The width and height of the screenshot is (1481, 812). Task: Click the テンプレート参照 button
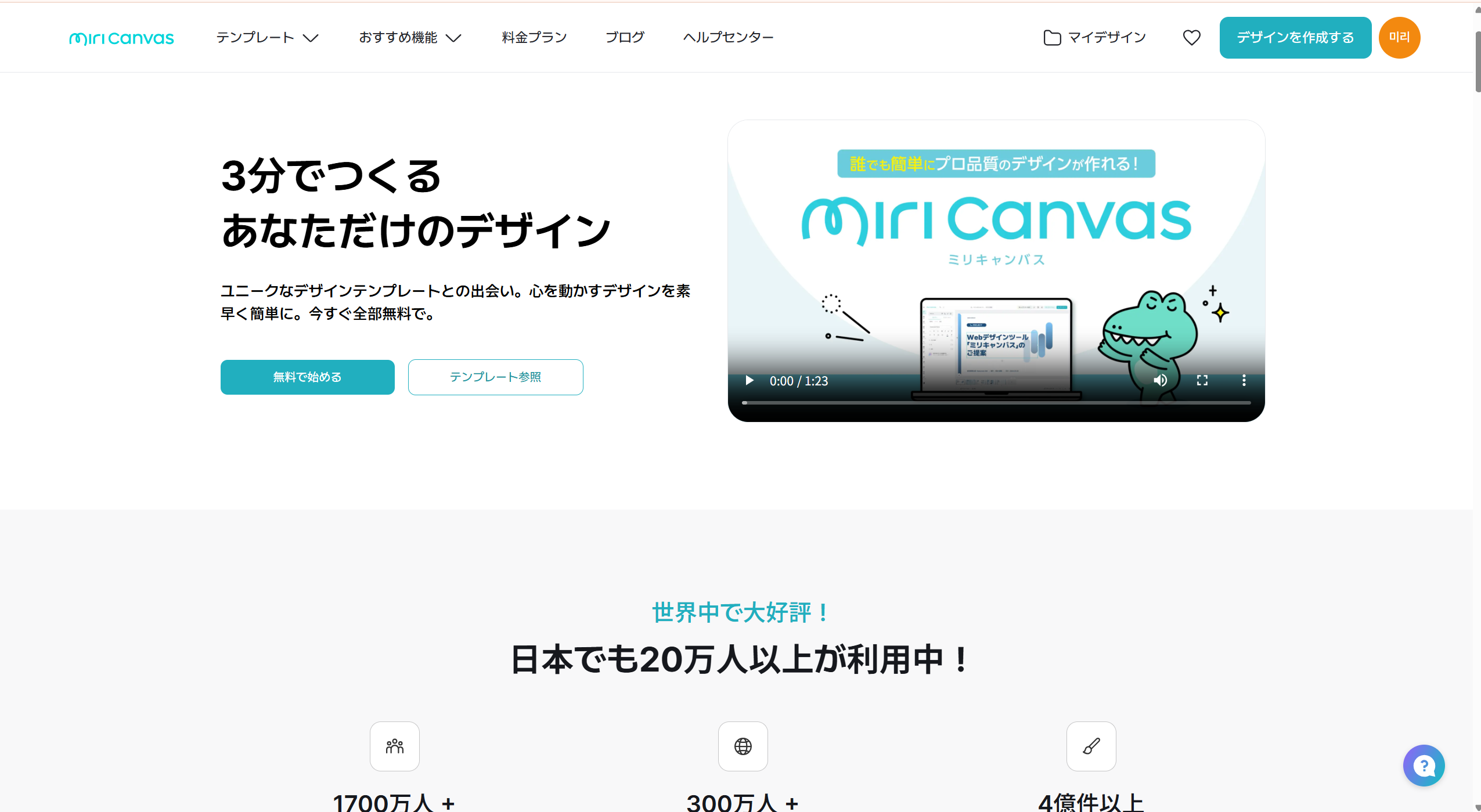point(495,377)
